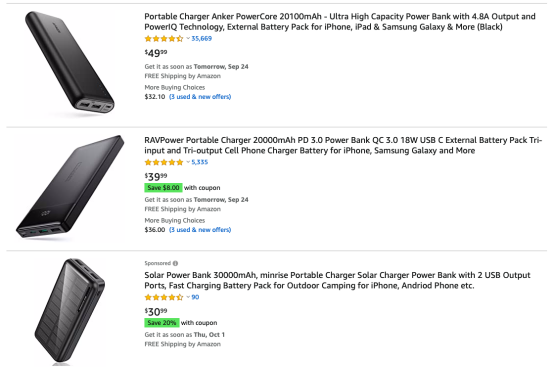This screenshot has height=368, width=553.
Task: Click the solar power bank product image
Action: pyautogui.click(x=69, y=312)
